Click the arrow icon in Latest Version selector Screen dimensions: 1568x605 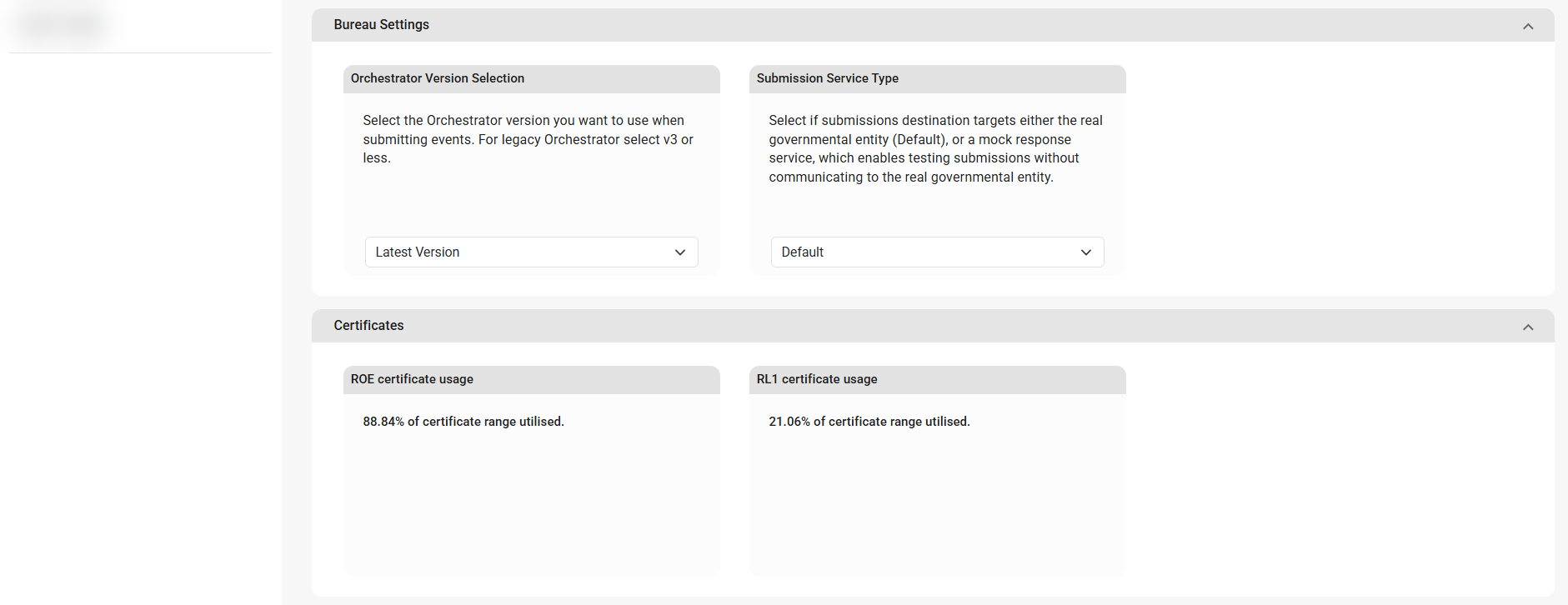point(680,252)
